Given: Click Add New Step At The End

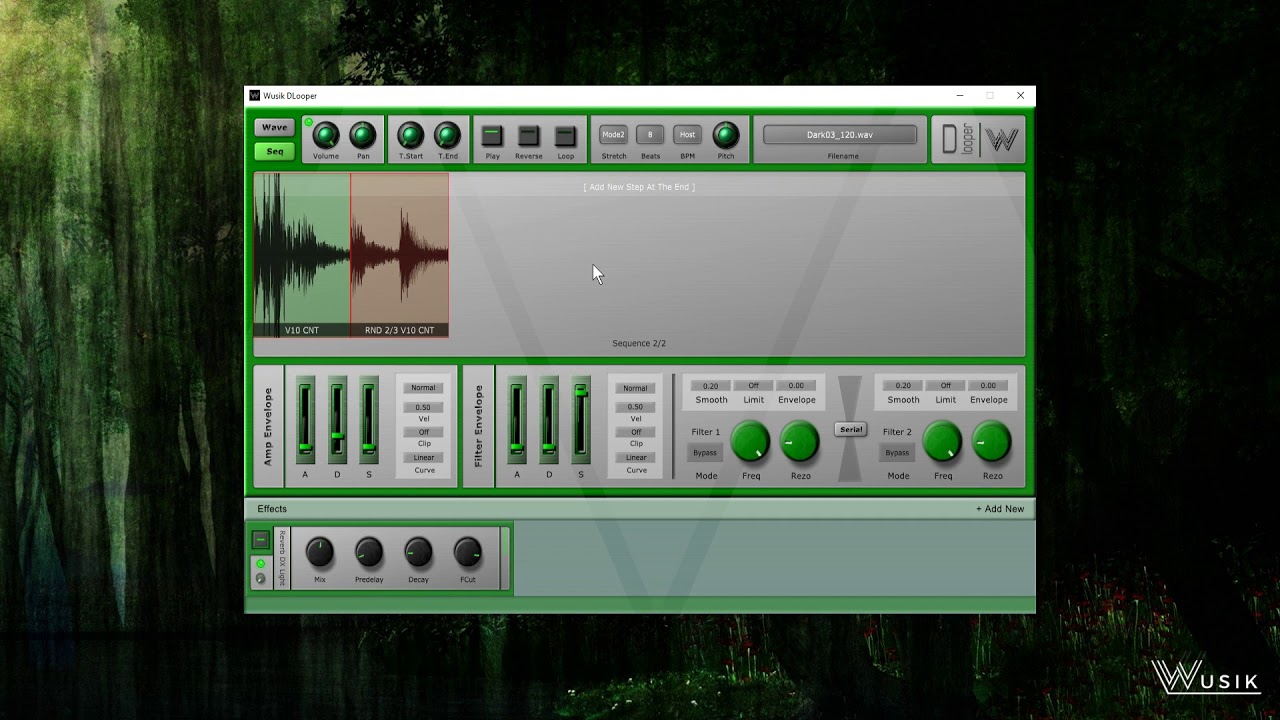Looking at the screenshot, I should [x=639, y=187].
